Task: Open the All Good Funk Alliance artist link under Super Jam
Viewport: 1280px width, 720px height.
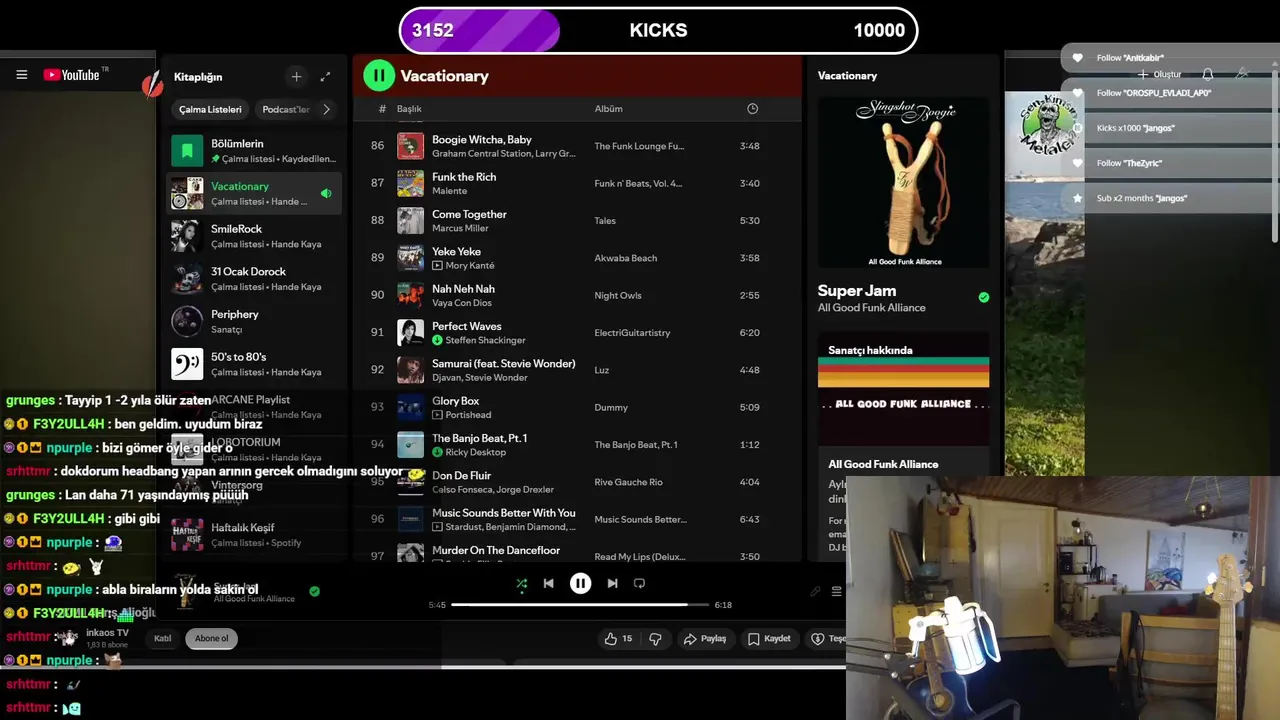Action: 871,308
